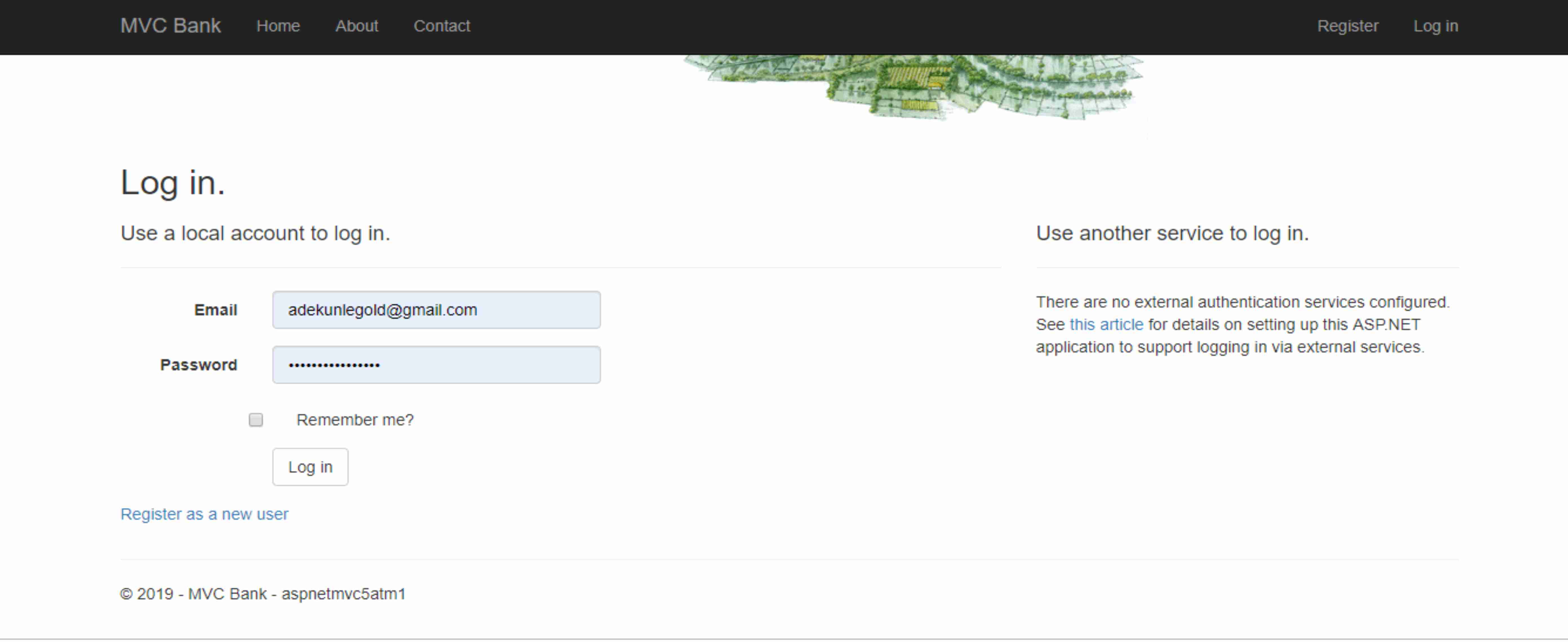Click the 'Remember me?' label text
Screen dimensions: 1568x642
tap(355, 420)
